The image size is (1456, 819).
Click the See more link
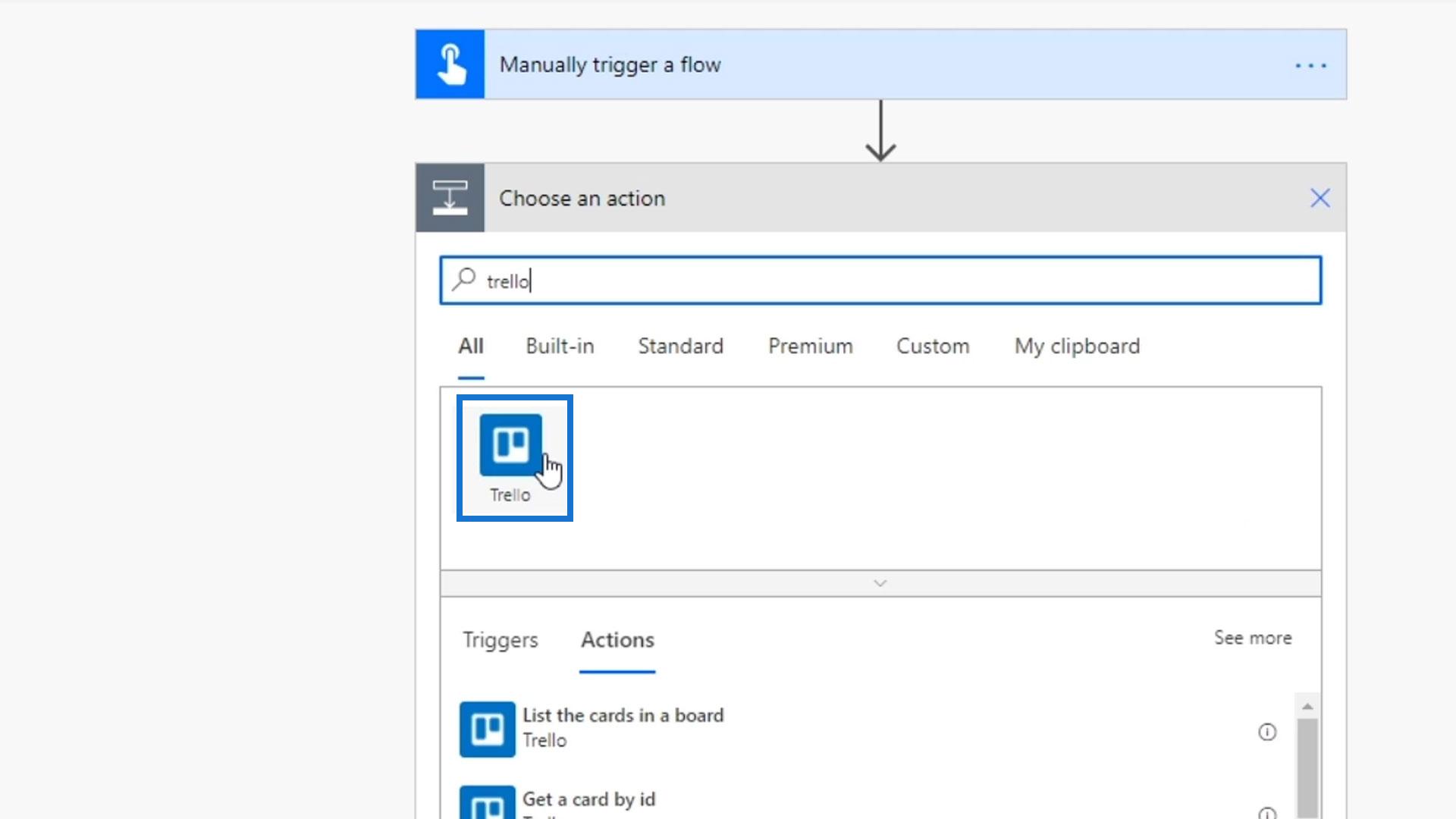click(x=1253, y=638)
